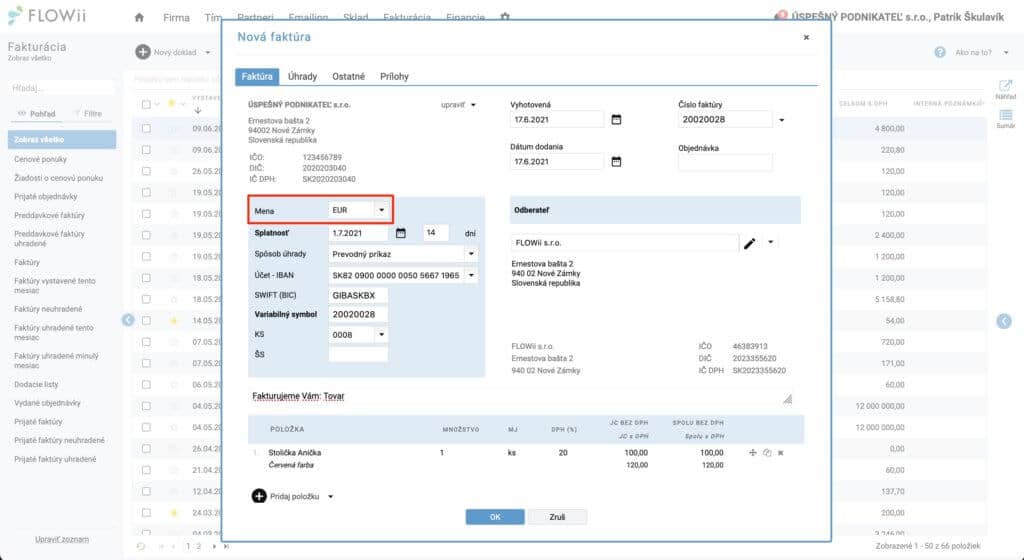The image size is (1024, 560).
Task: Click Nový doklad plus icon
Action: pos(142,52)
